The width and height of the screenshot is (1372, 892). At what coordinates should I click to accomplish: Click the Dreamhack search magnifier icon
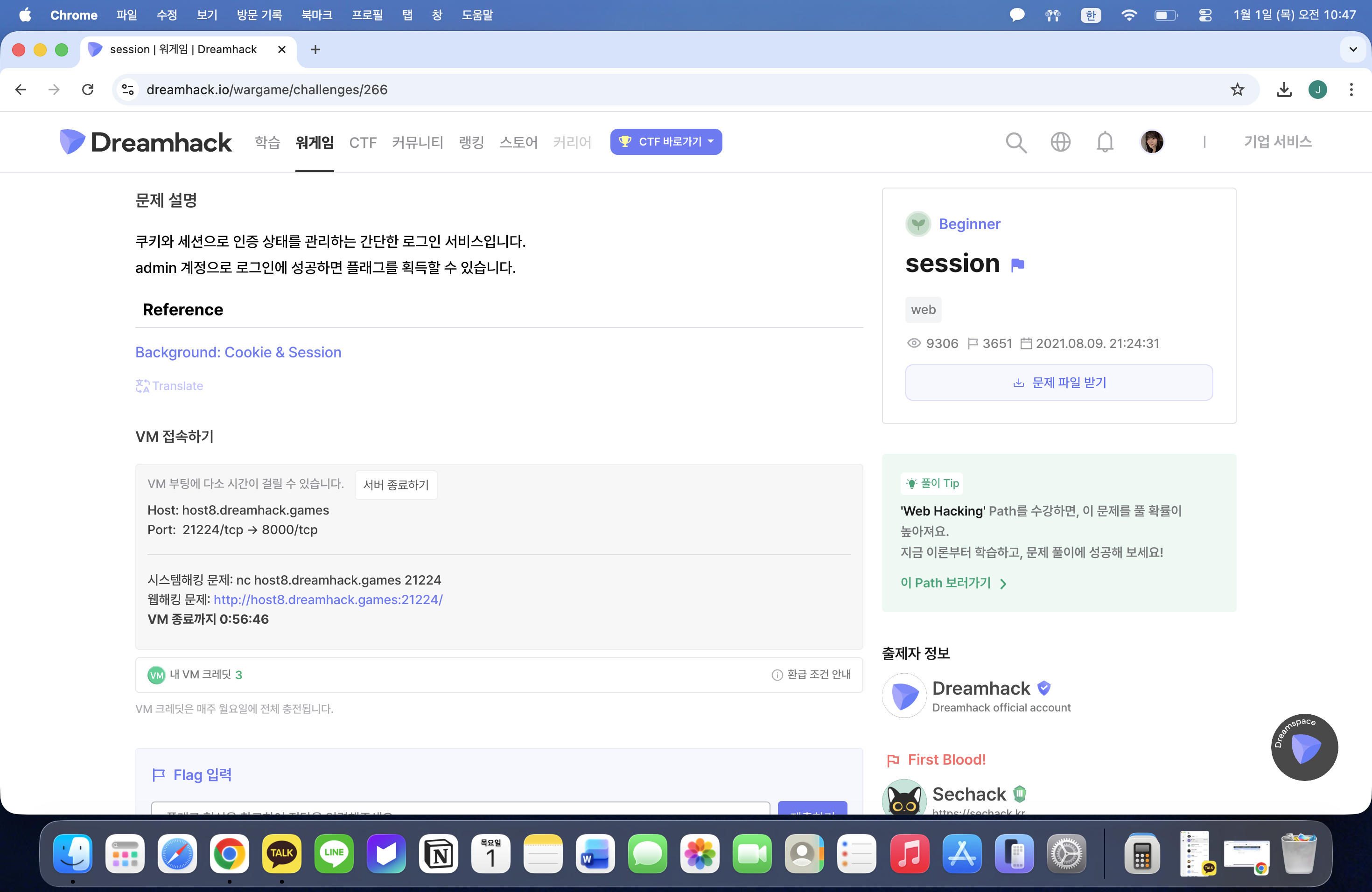point(1016,142)
